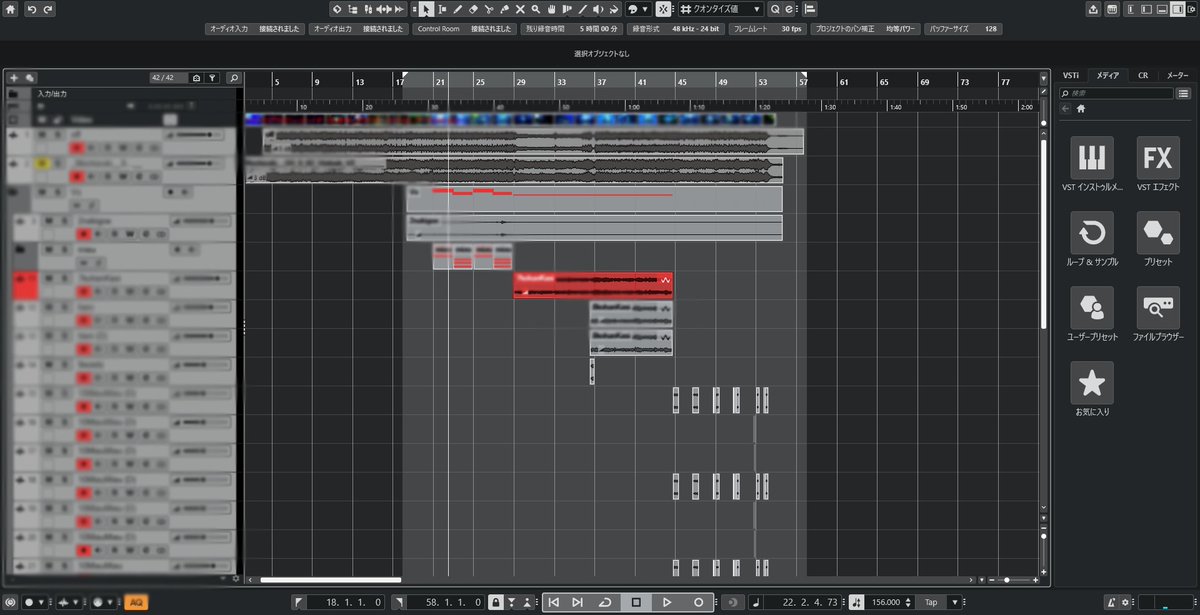Open the color tool dropdown arrow
Screen dimensions: 1200x615
[645, 9]
